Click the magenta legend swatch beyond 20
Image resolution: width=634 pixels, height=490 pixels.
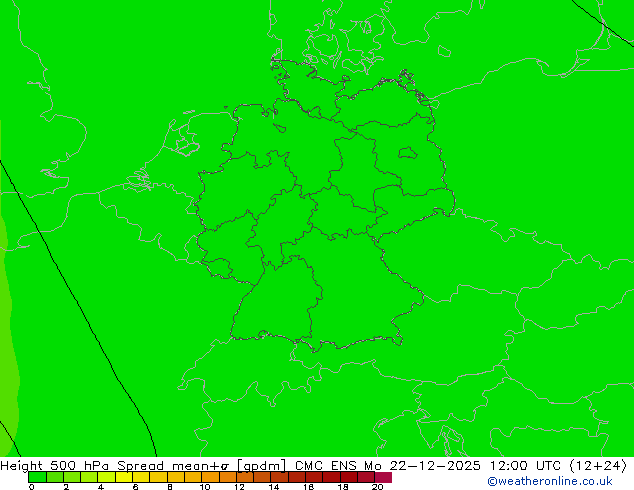[x=383, y=477]
